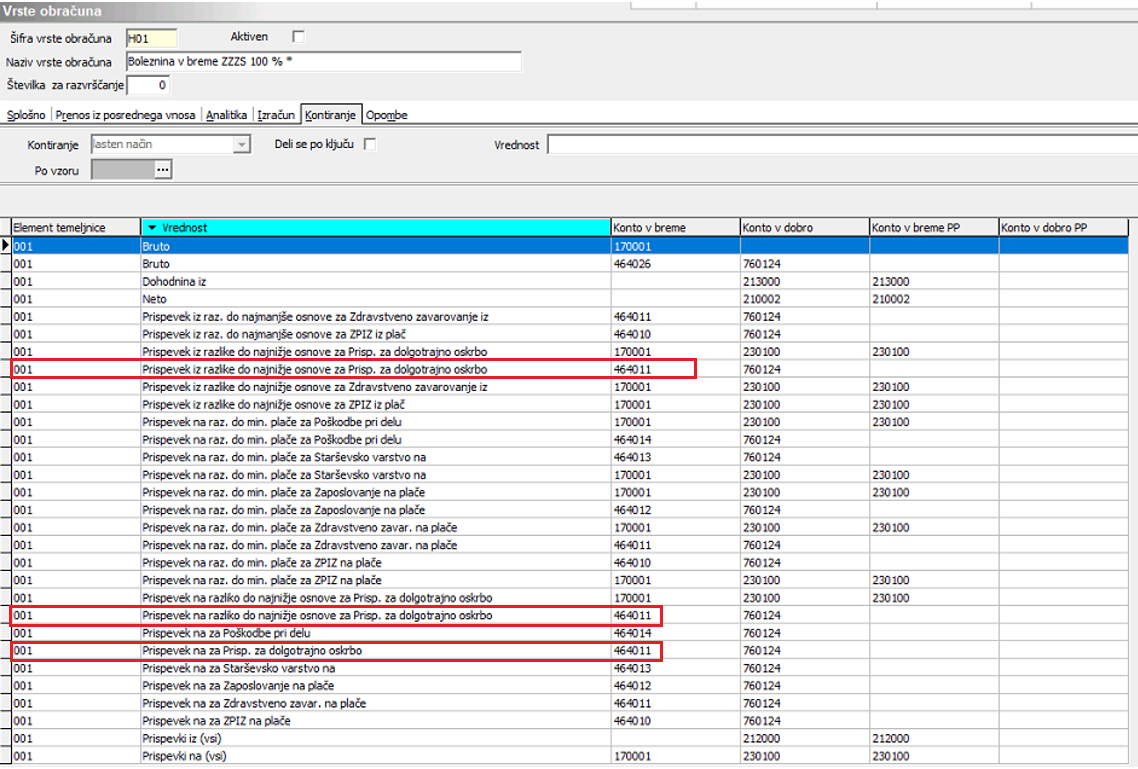This screenshot has width=1138, height=769.
Task: Select the Neto row
Action: 570,299
